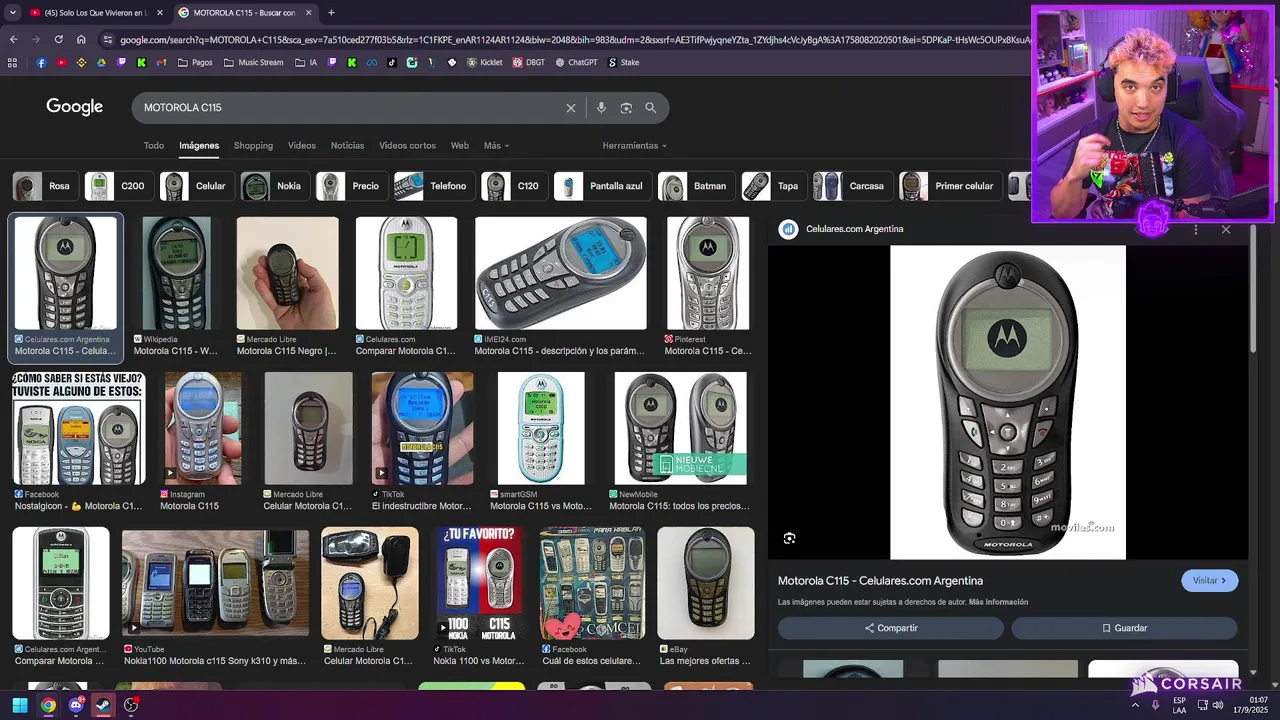Open the tab search dropdown arrow

pos(12,13)
